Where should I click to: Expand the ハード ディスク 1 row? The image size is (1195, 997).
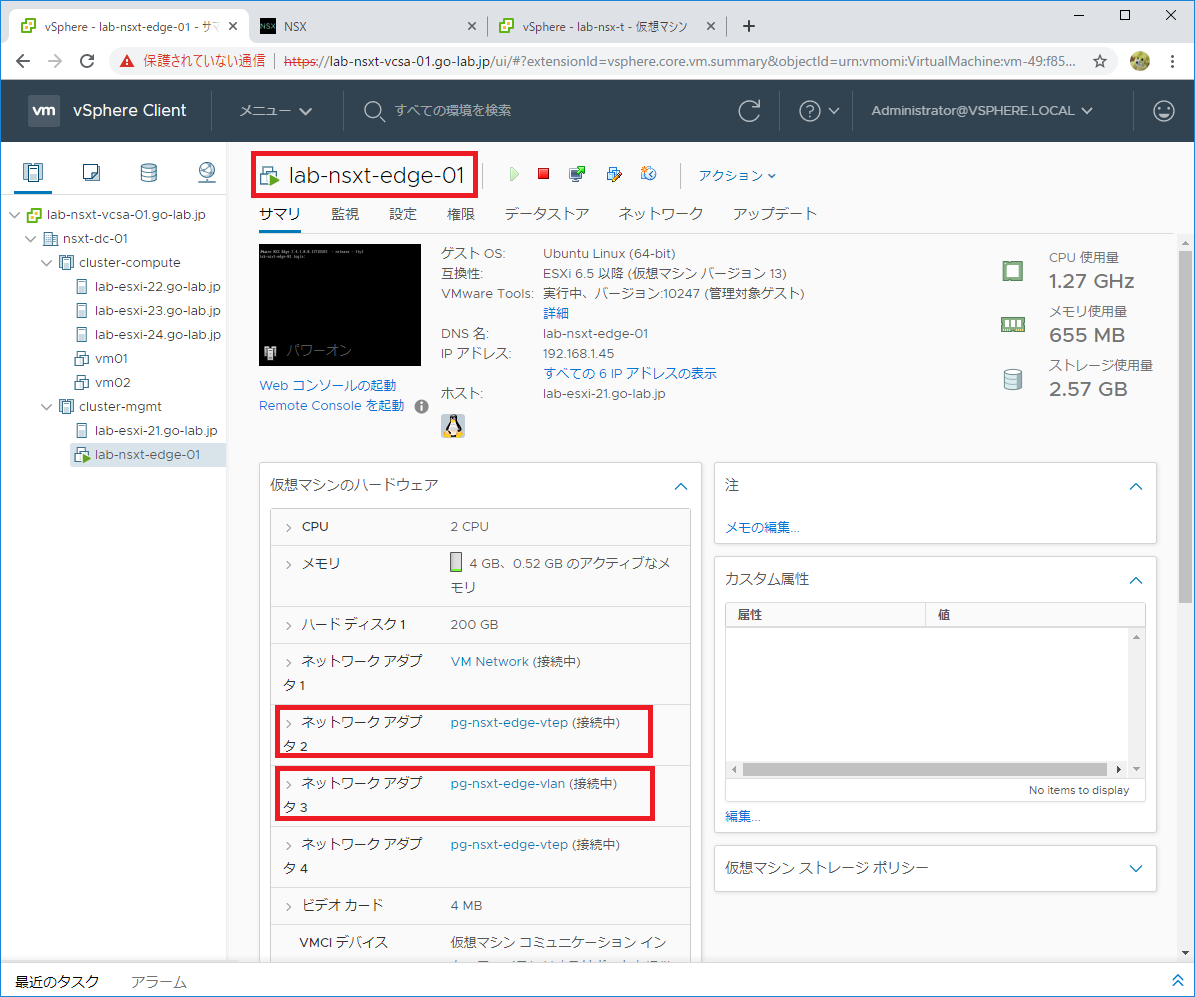tap(289, 626)
